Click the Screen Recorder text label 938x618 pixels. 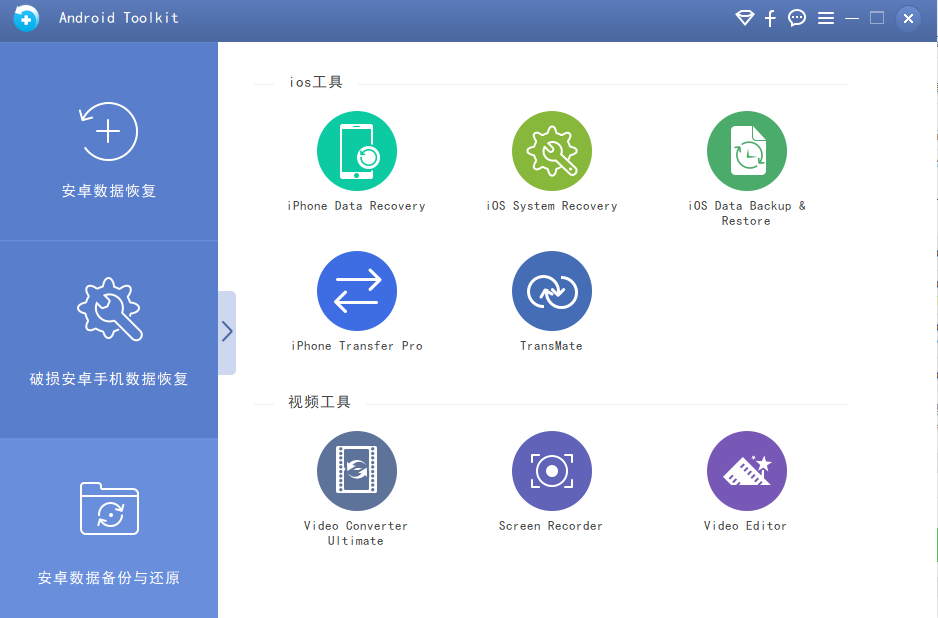click(551, 526)
